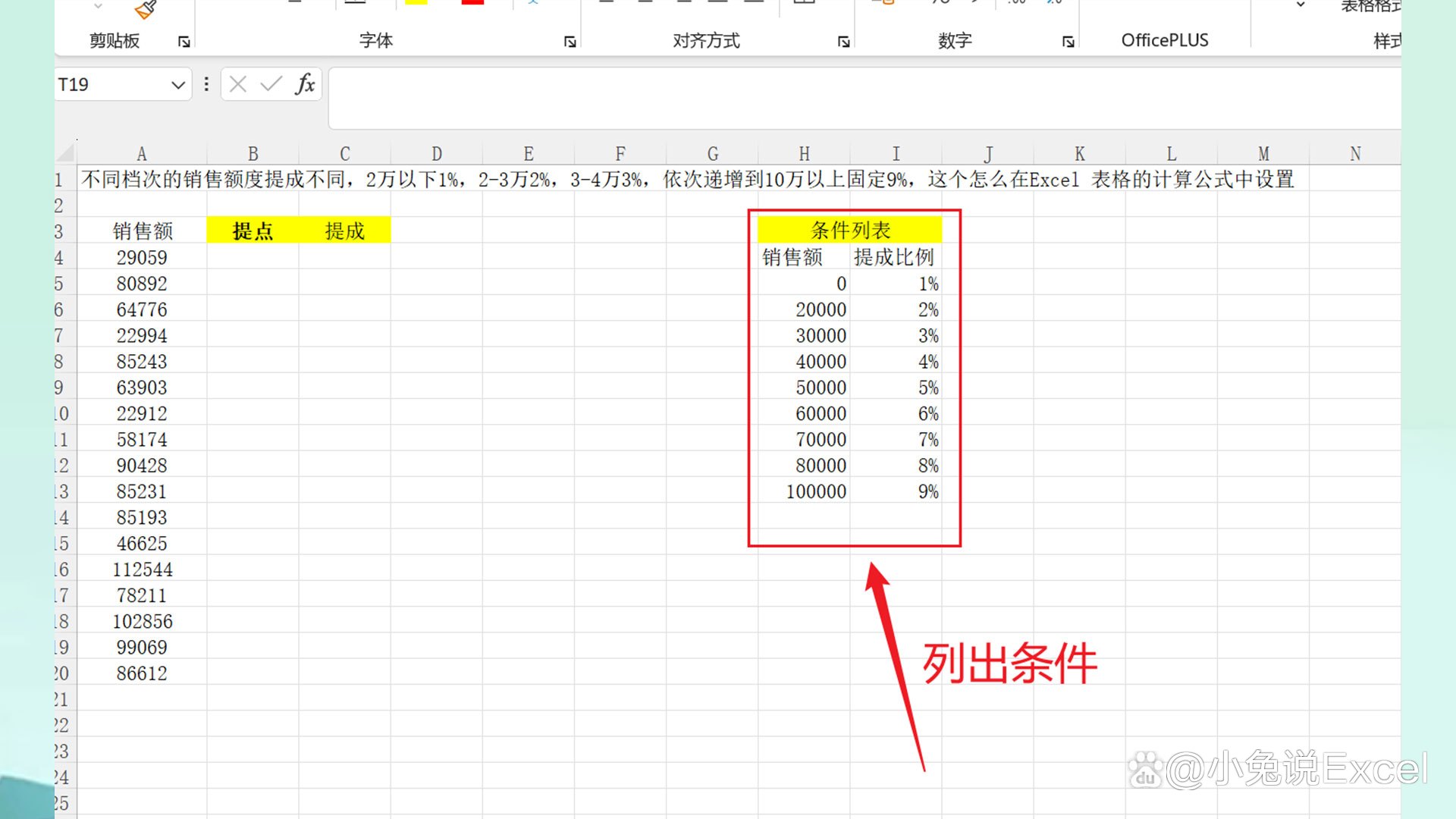Select column K header
The image size is (1456, 819).
coord(1079,154)
